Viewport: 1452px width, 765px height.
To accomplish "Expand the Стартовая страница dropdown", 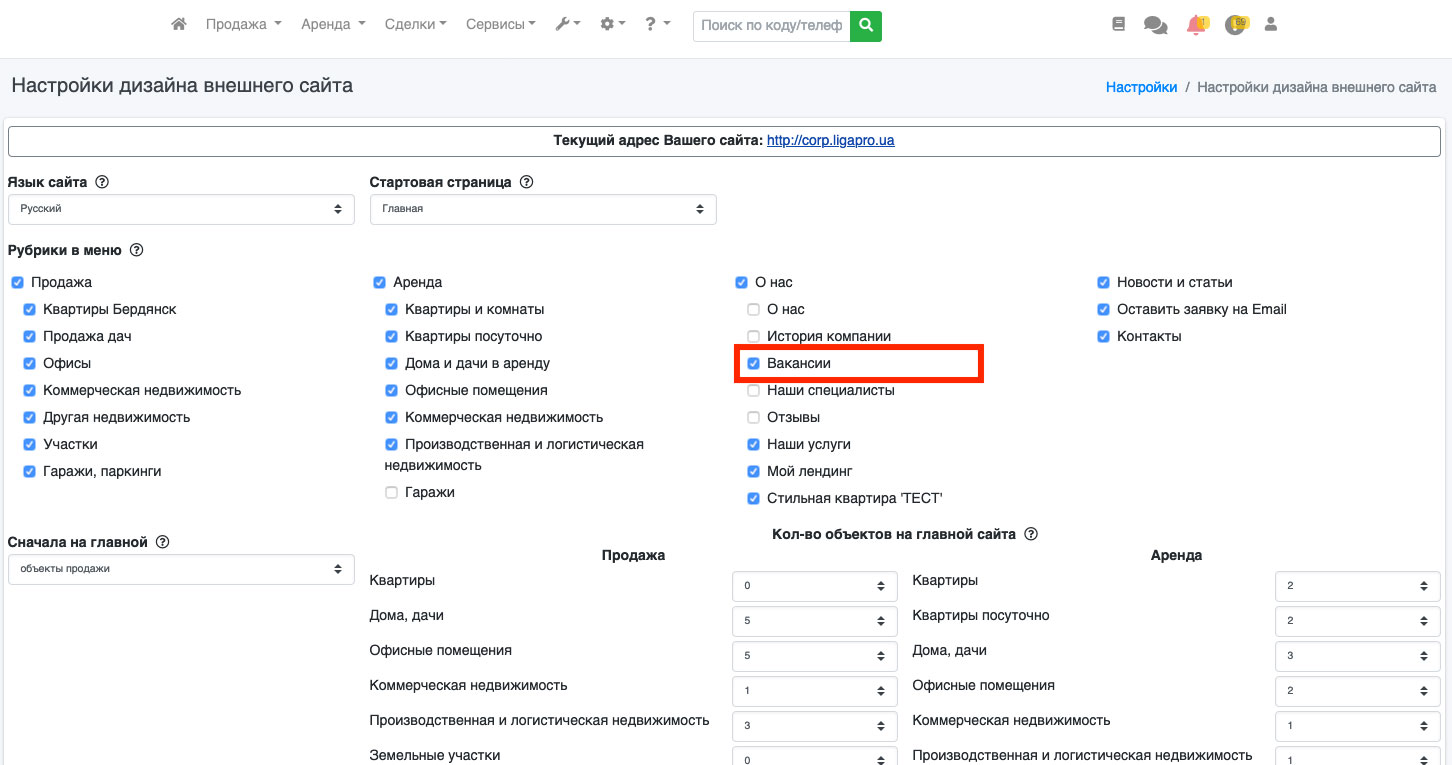I will pyautogui.click(x=543, y=210).
